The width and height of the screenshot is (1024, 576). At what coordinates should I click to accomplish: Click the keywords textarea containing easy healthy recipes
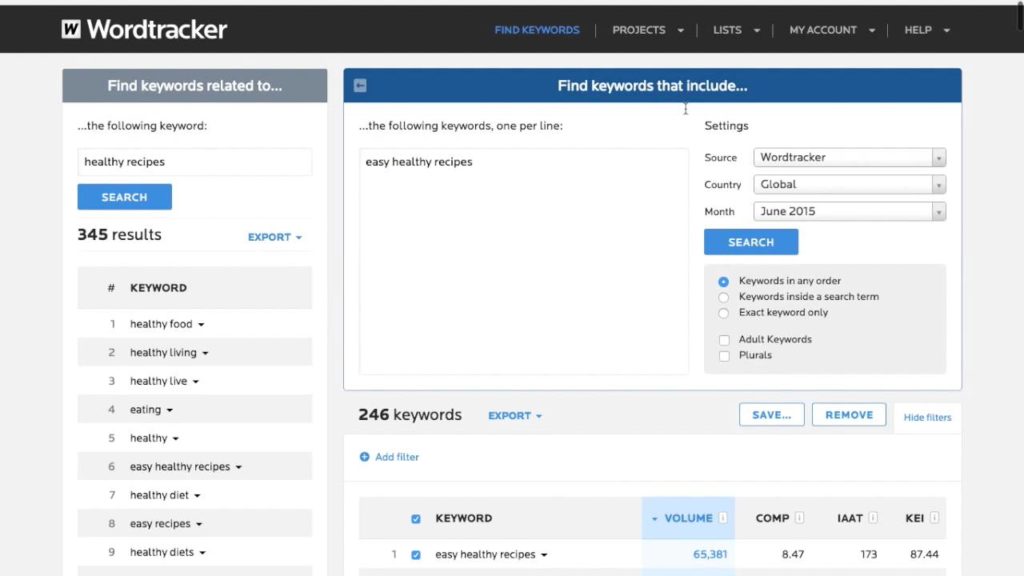point(524,261)
